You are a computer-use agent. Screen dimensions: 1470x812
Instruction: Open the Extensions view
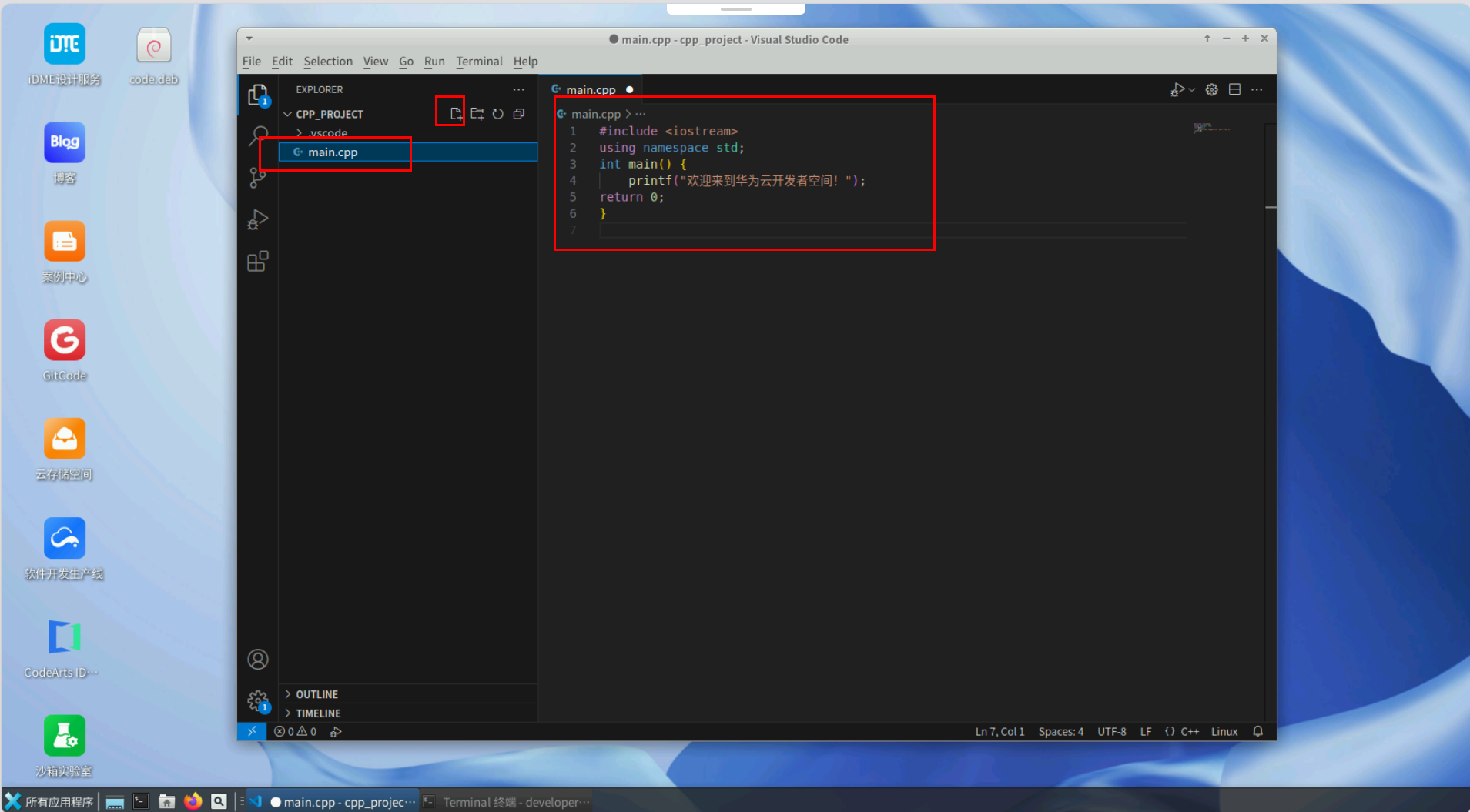coord(258,261)
